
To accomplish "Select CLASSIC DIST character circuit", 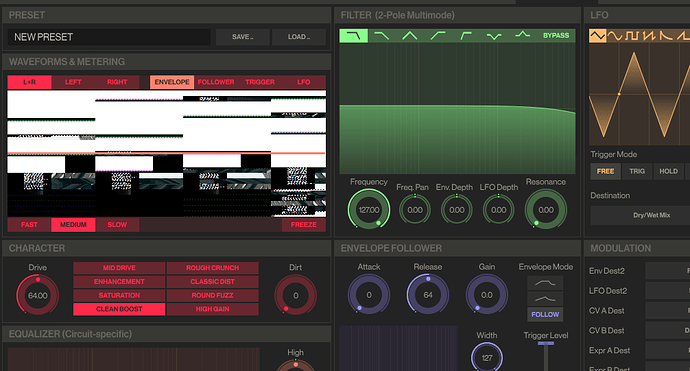I will point(213,281).
